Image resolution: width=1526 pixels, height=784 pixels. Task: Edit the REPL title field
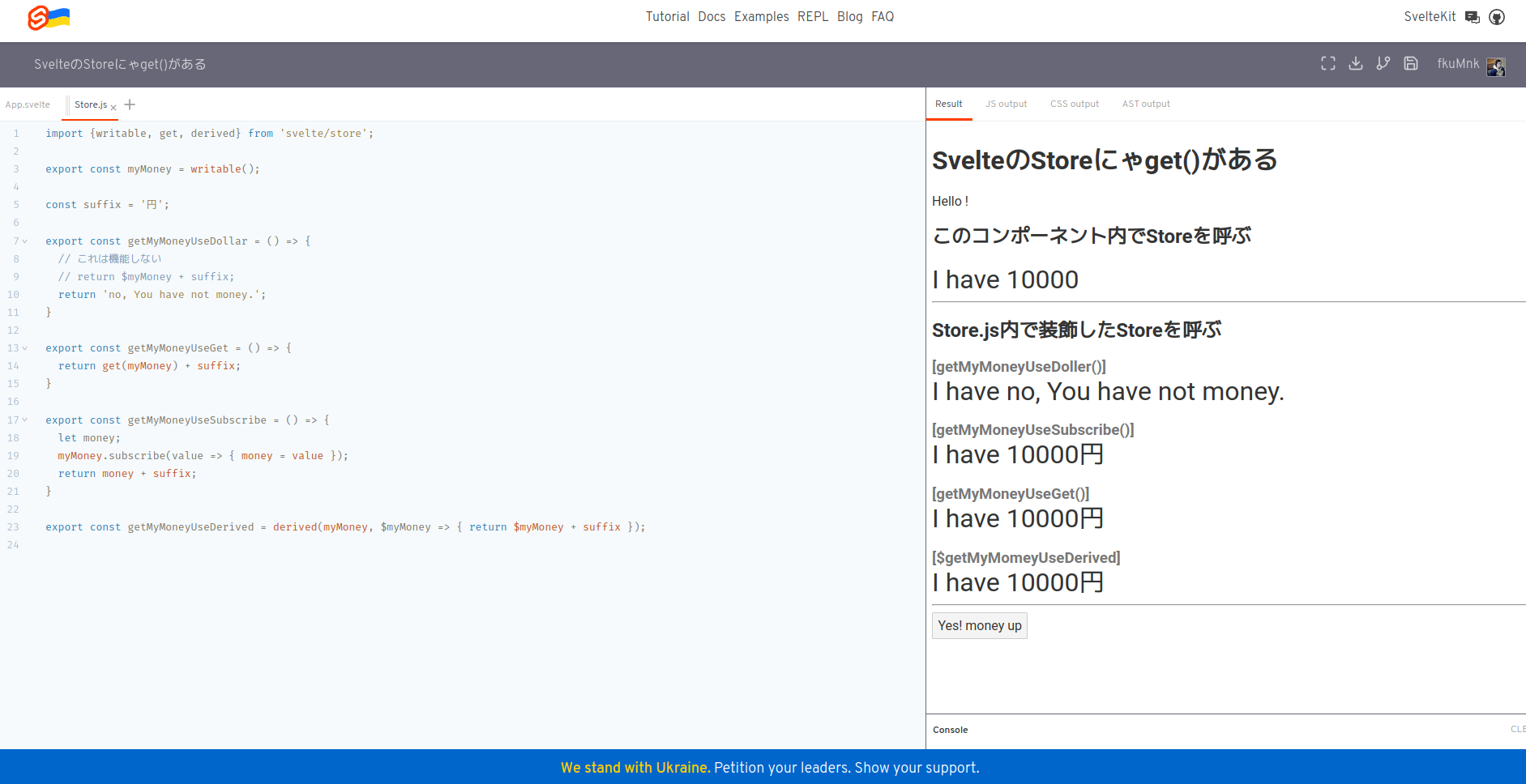[120, 64]
